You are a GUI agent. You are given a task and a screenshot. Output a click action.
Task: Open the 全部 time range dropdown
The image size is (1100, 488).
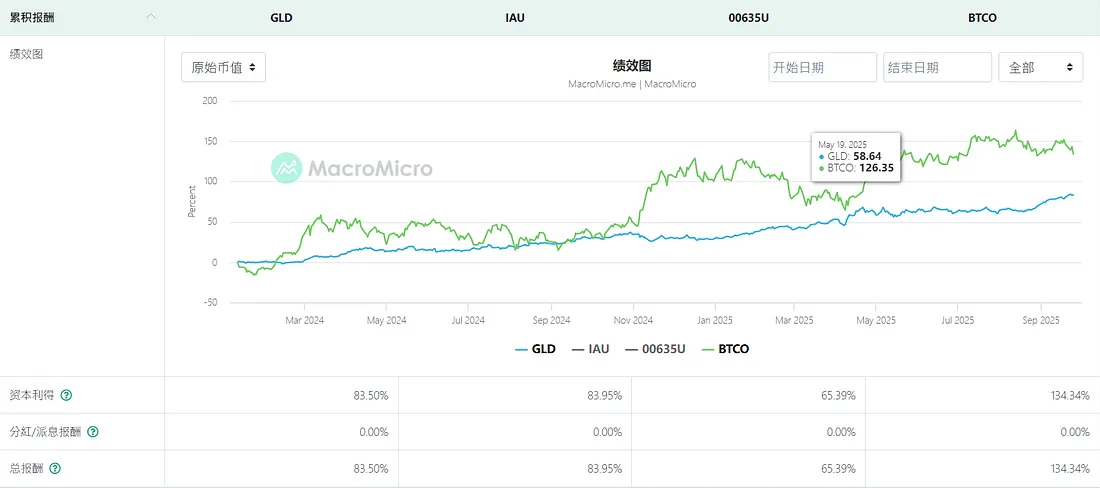[x=1040, y=67]
